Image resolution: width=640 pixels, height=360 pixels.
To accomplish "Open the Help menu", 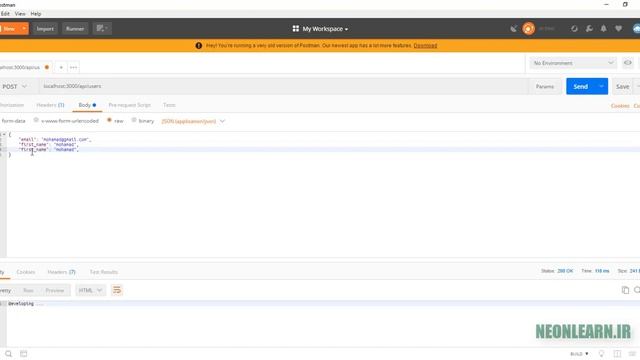I will tap(36, 13).
